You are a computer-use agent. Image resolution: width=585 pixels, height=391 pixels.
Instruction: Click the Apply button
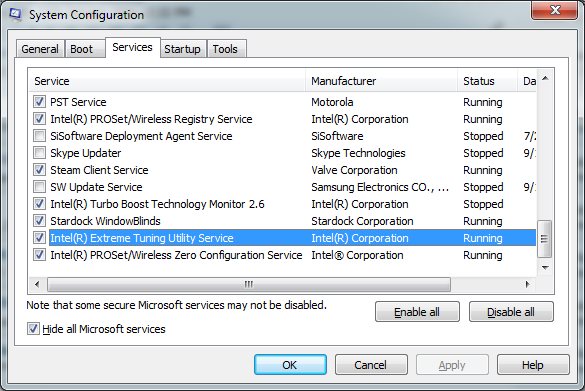pyautogui.click(x=452, y=365)
